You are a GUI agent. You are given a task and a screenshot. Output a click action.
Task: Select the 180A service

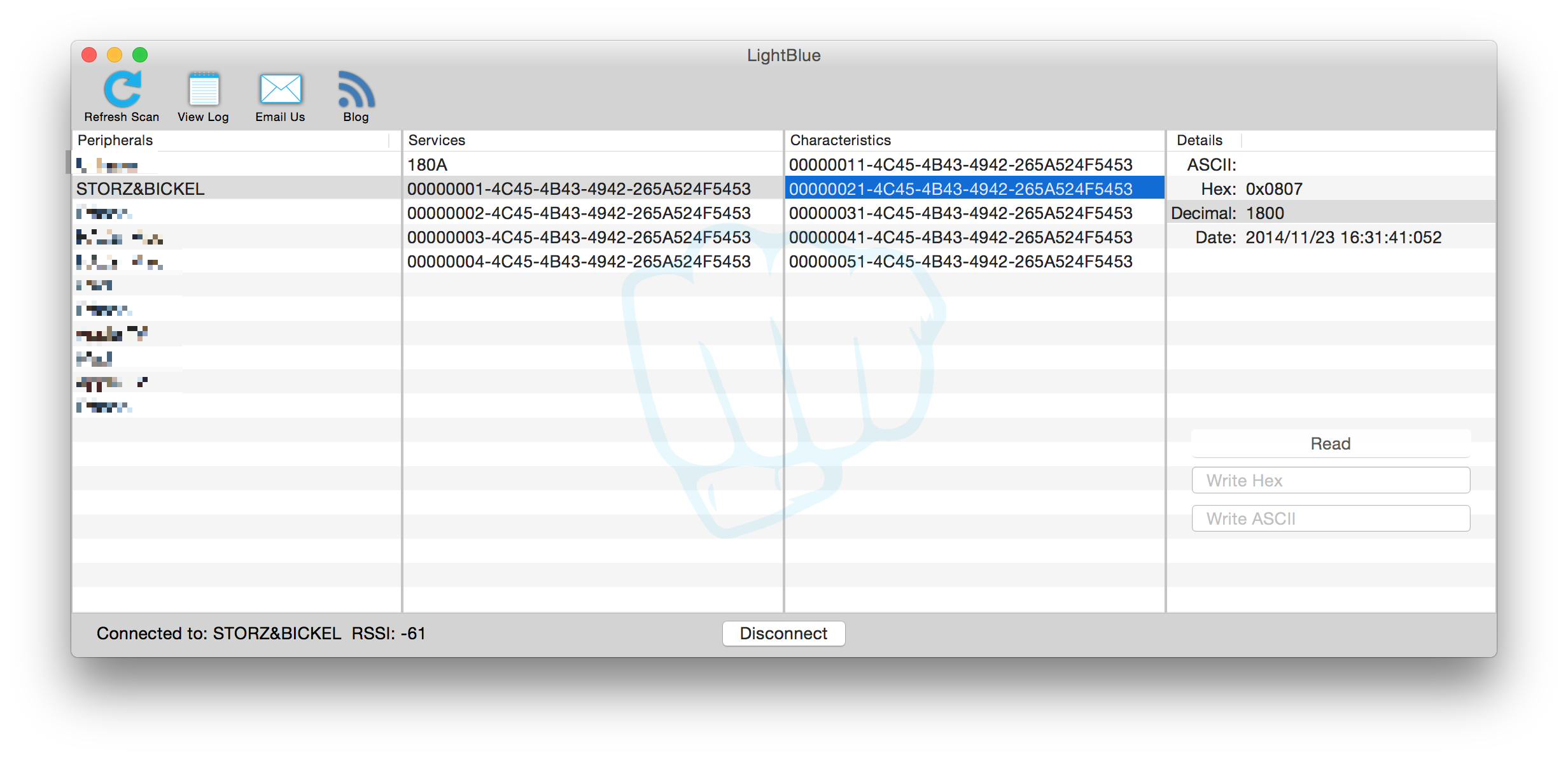pos(592,164)
